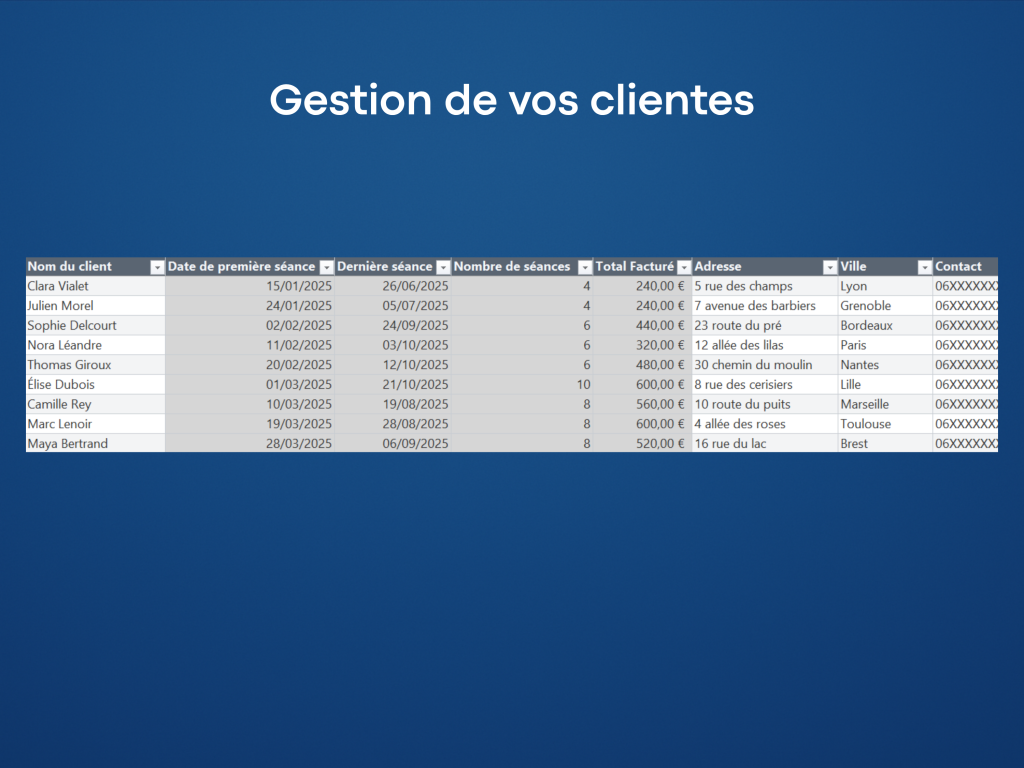
Task: Open the Nom du client filter dropdown
Action: pos(157,267)
